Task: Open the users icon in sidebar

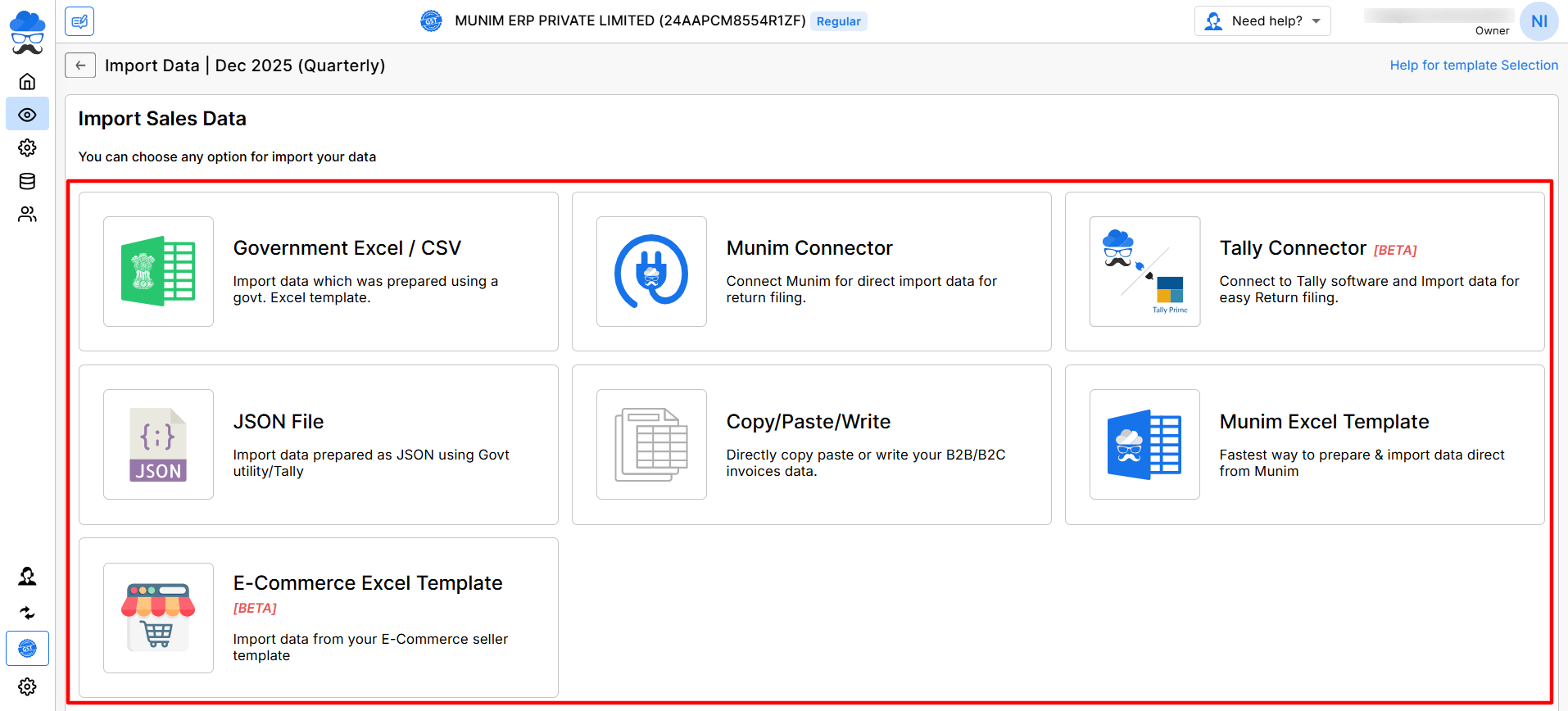Action: pyautogui.click(x=27, y=215)
